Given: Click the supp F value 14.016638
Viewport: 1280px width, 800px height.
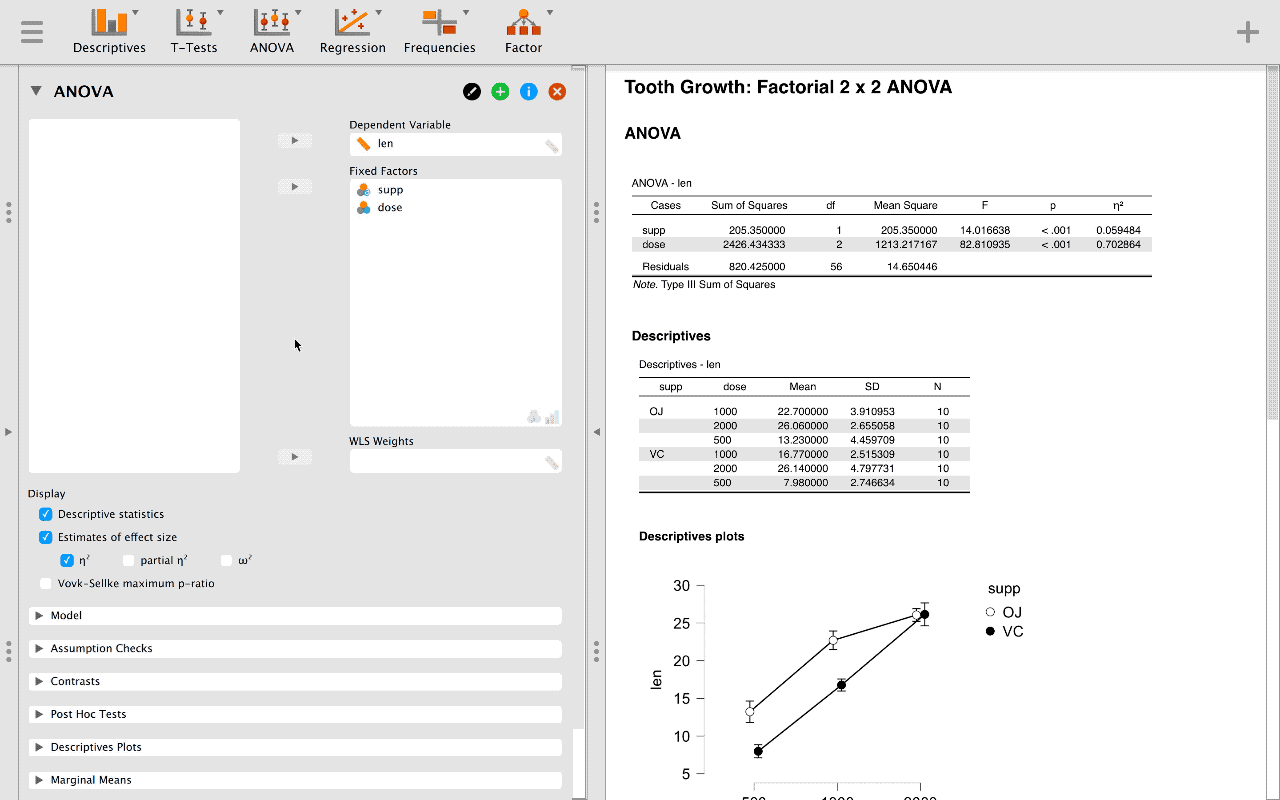Looking at the screenshot, I should (x=985, y=230).
